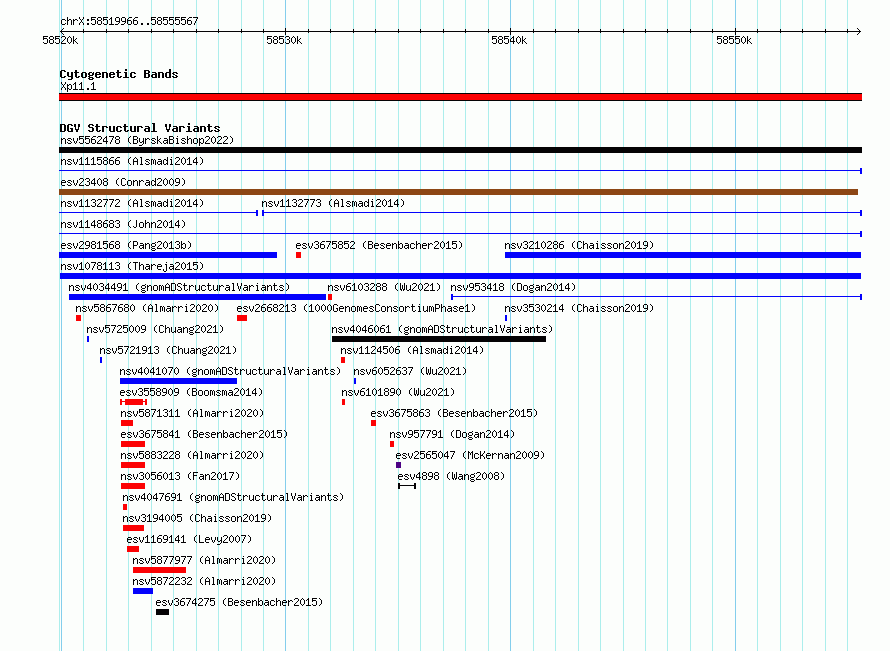Click esv3558909 (Boomsma2014) label
This screenshot has height=651, width=890.
point(191,392)
